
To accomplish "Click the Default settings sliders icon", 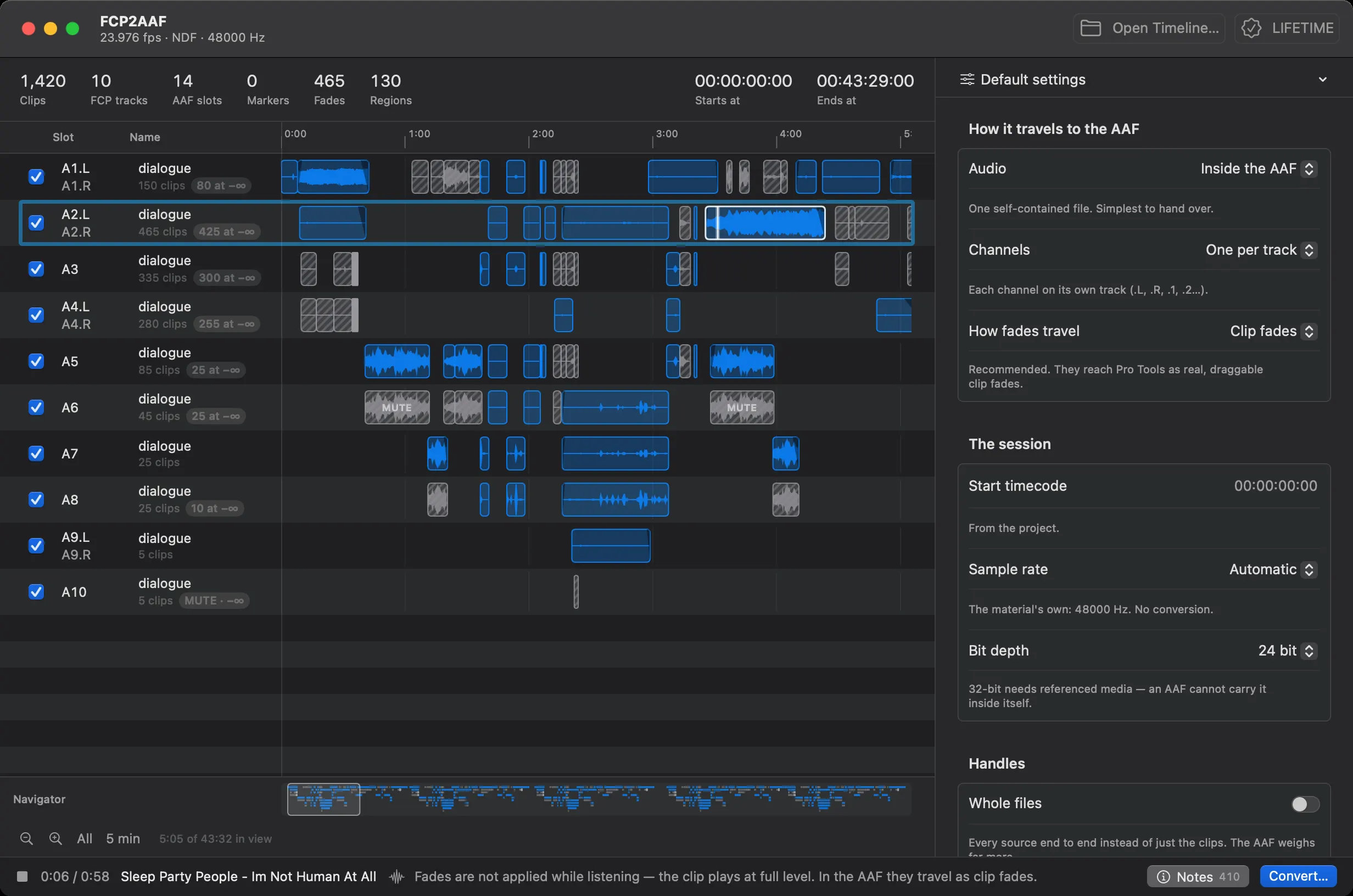I will coord(967,80).
